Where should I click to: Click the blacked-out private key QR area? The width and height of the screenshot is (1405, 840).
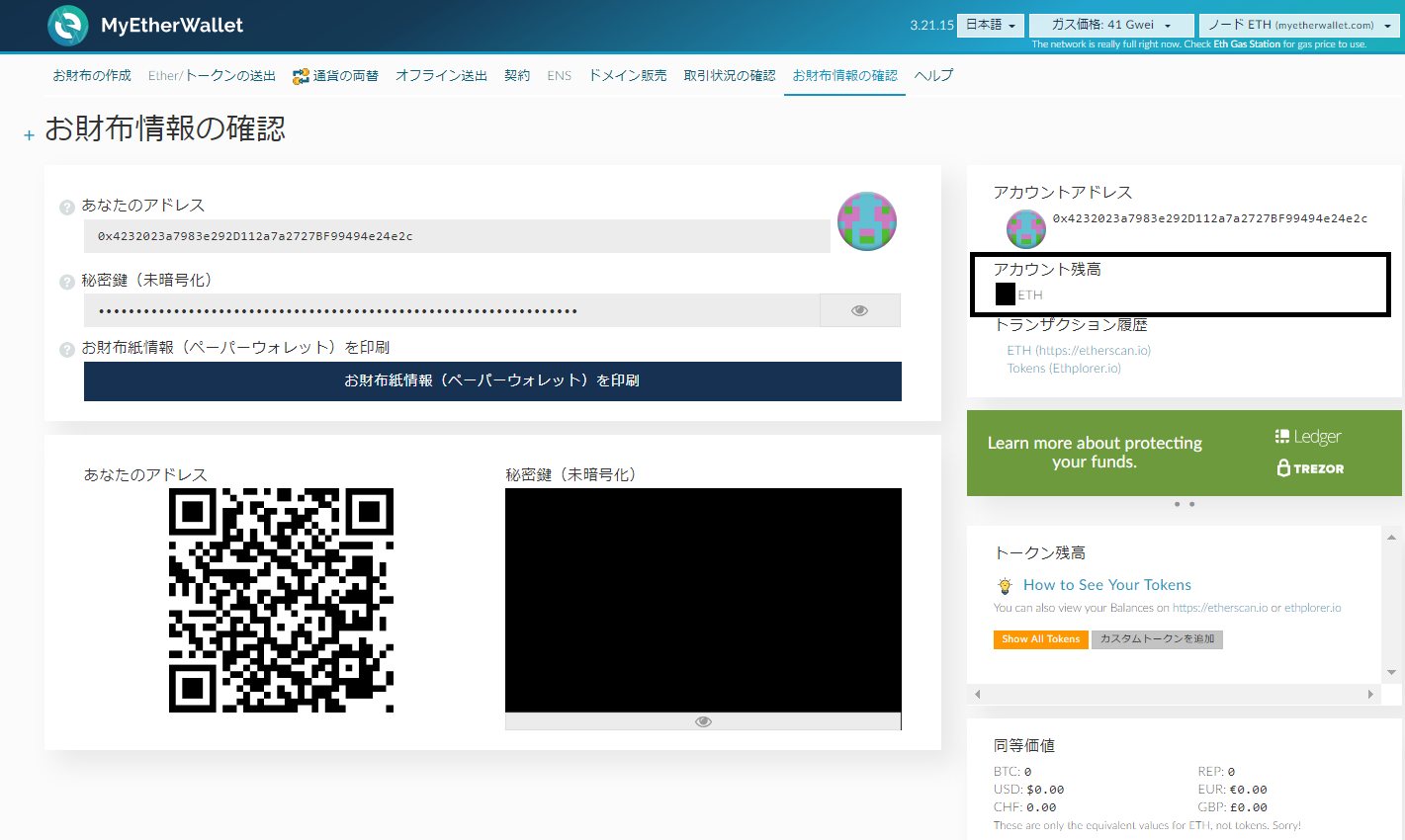pos(703,600)
